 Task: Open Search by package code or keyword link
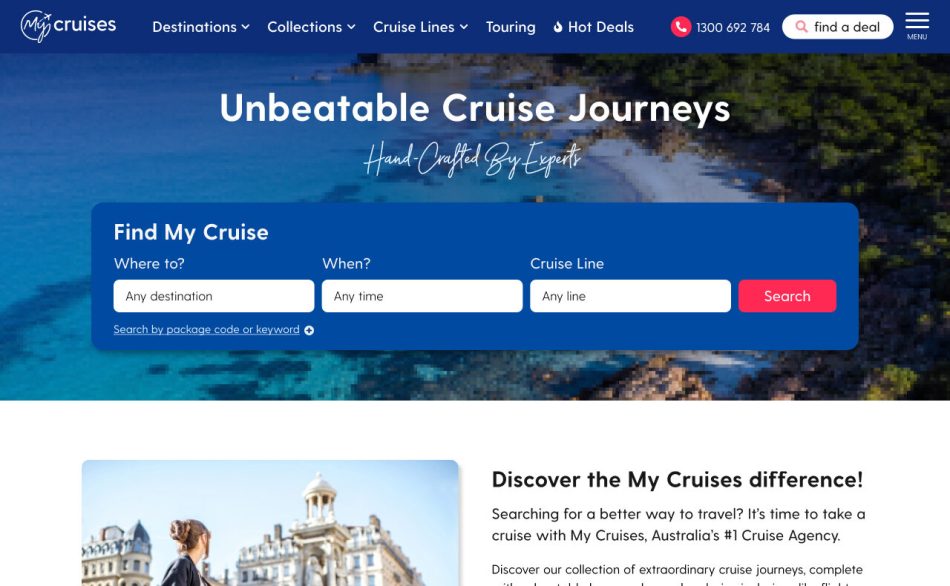point(206,330)
